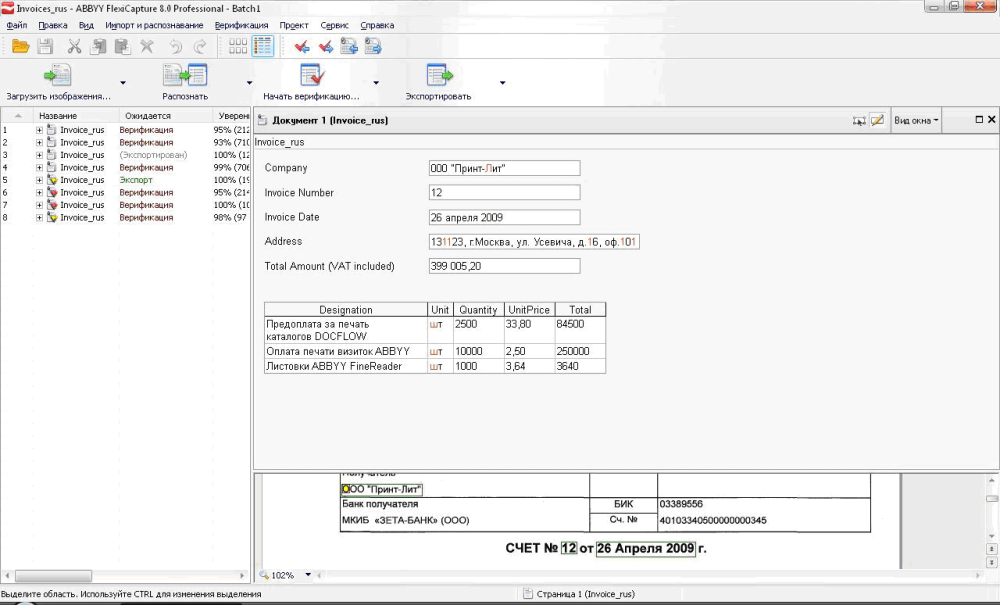The width and height of the screenshot is (1000, 605).
Task: Click the paste clipboard icon
Action: (x=122, y=47)
